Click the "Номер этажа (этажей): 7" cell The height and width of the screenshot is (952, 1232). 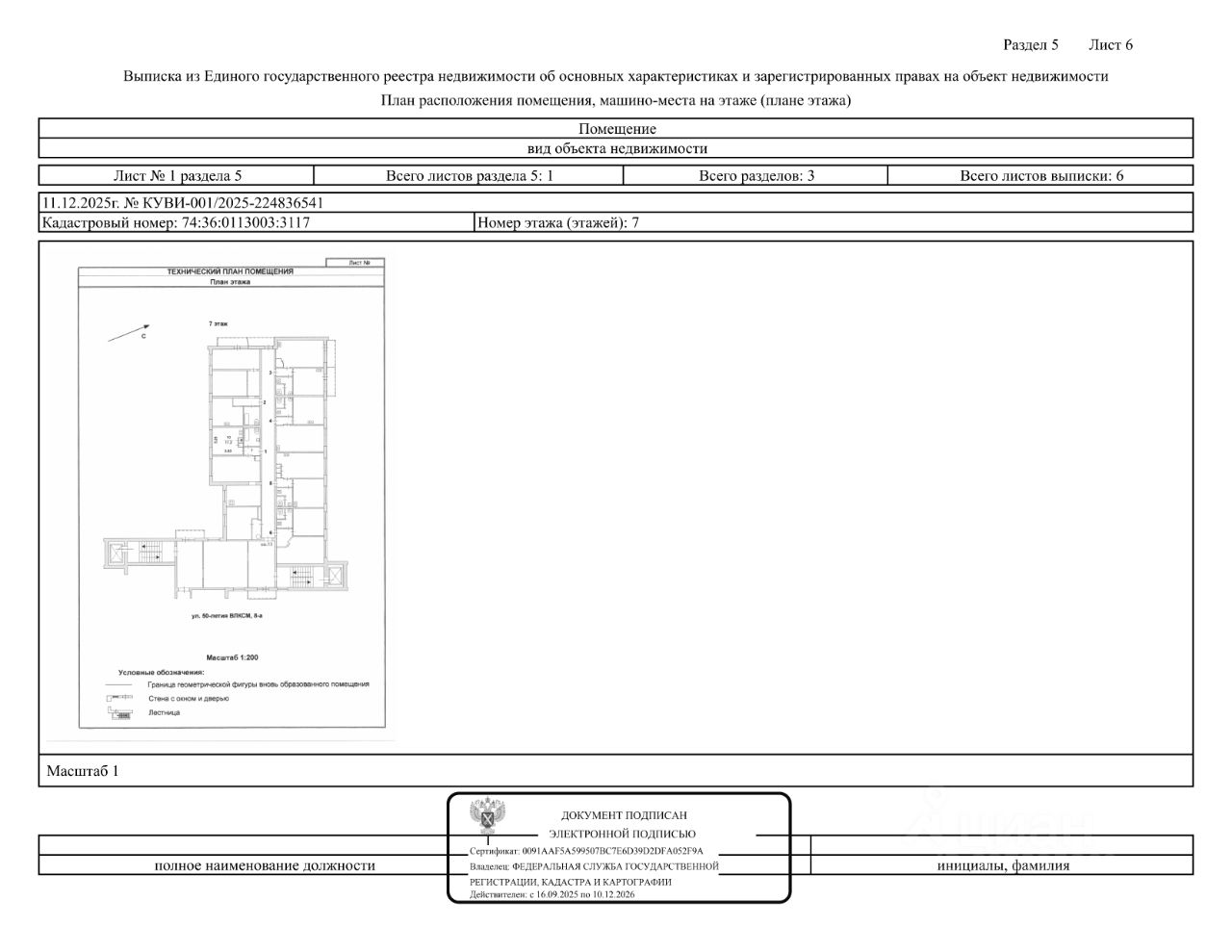point(834,222)
